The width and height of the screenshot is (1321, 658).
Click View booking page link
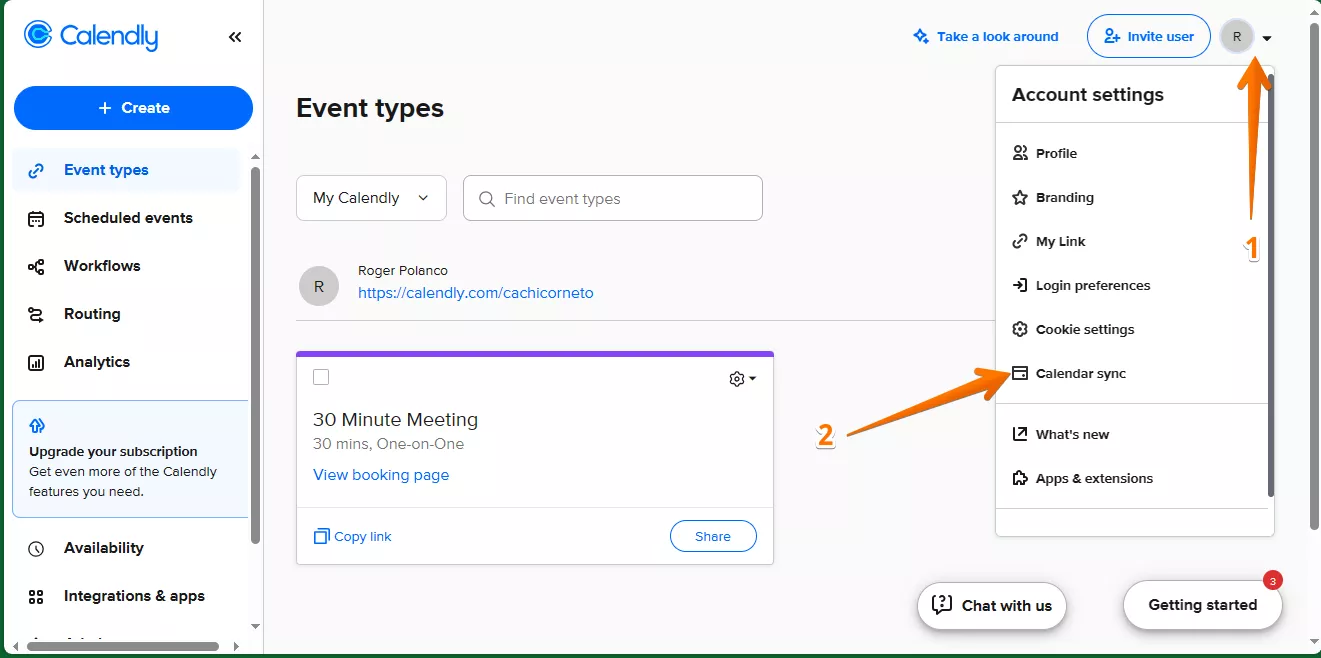[381, 475]
